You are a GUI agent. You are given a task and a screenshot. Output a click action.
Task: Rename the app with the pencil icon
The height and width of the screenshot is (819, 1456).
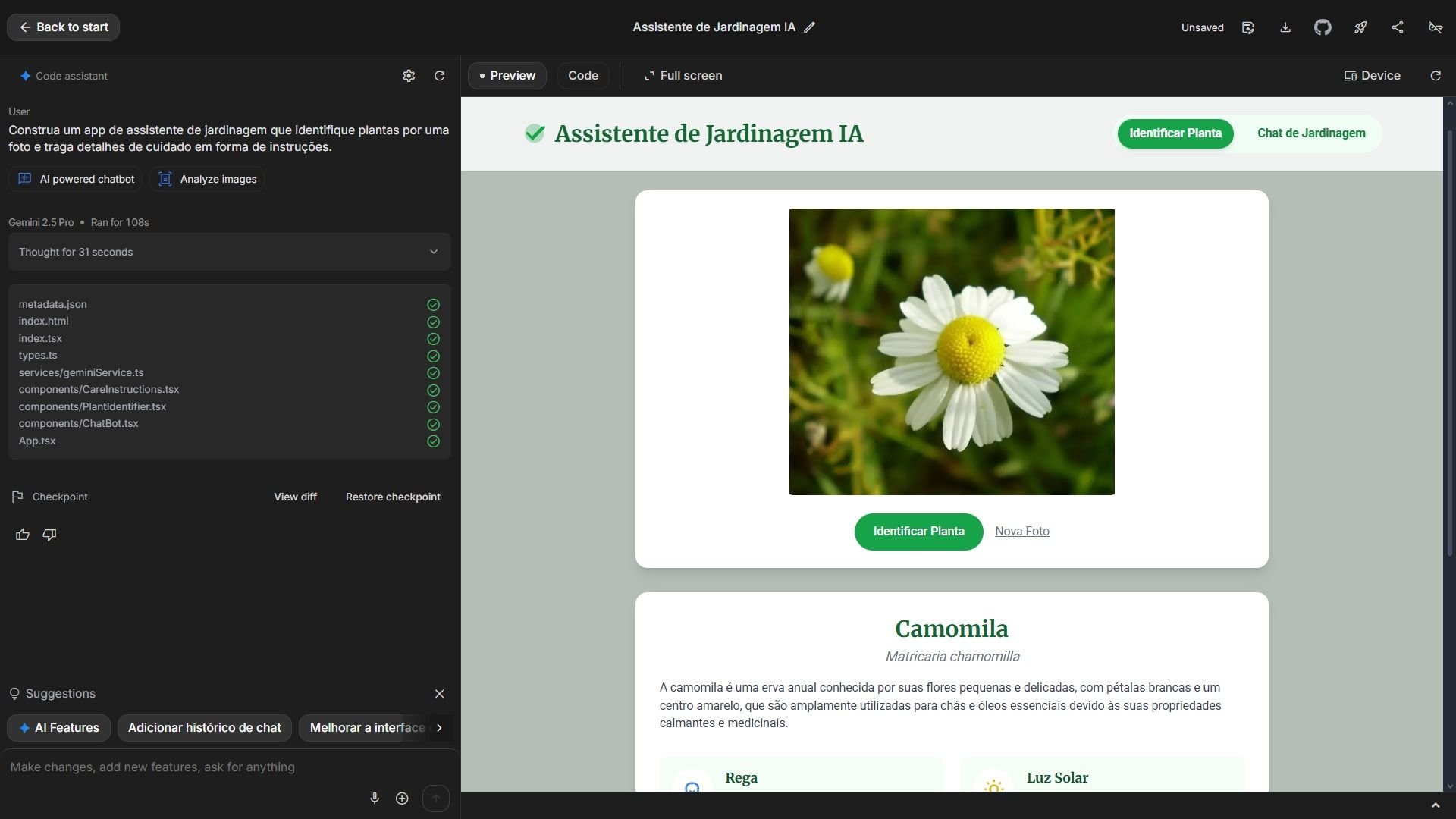click(x=810, y=27)
